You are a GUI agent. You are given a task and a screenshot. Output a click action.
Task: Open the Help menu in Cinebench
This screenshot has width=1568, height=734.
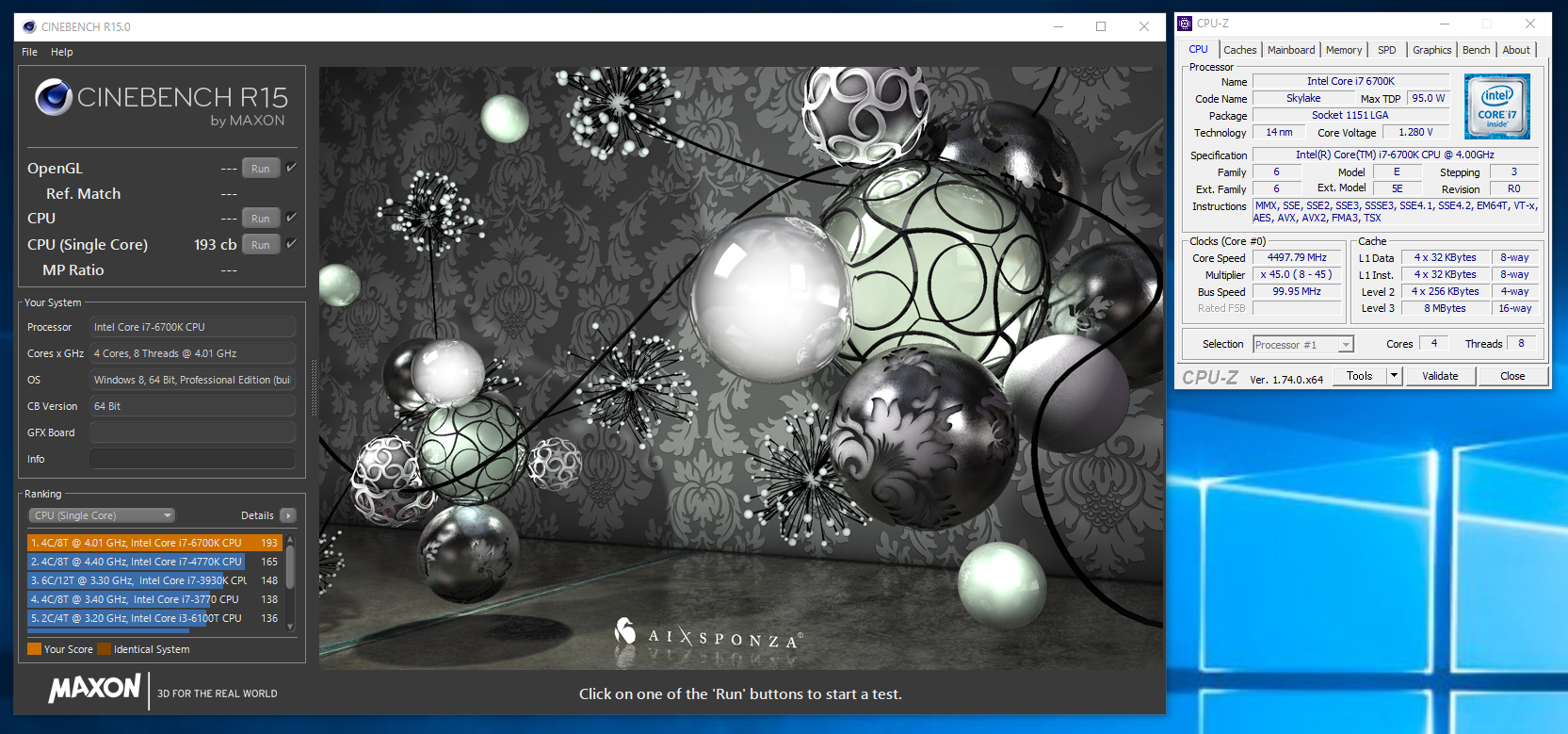pyautogui.click(x=62, y=52)
